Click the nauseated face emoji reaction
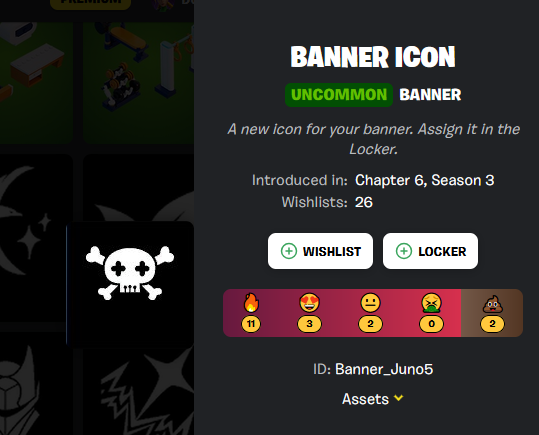539x435 pixels. [431, 303]
